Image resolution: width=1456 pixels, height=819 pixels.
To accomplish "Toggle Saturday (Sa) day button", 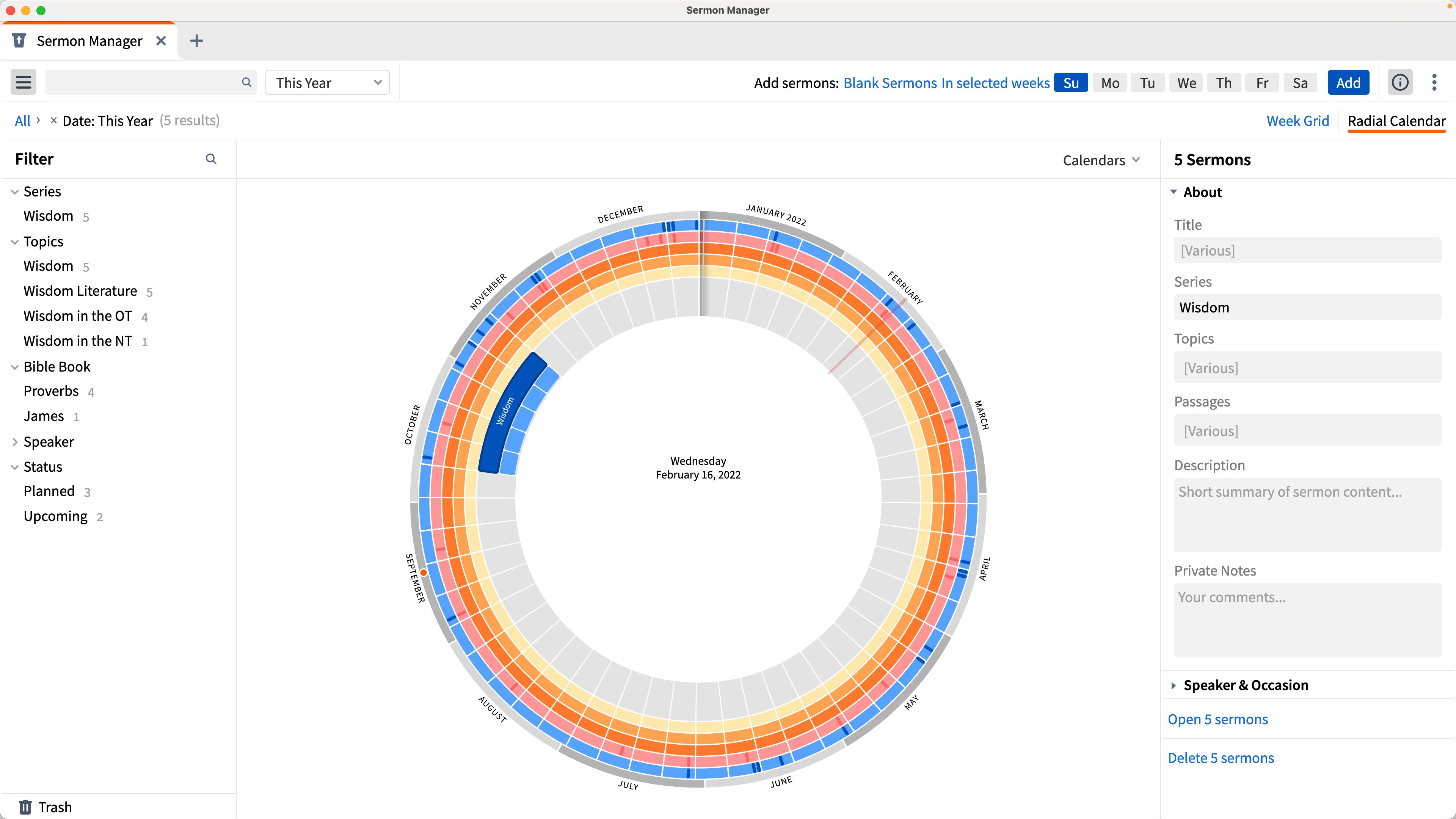I will tap(1300, 83).
